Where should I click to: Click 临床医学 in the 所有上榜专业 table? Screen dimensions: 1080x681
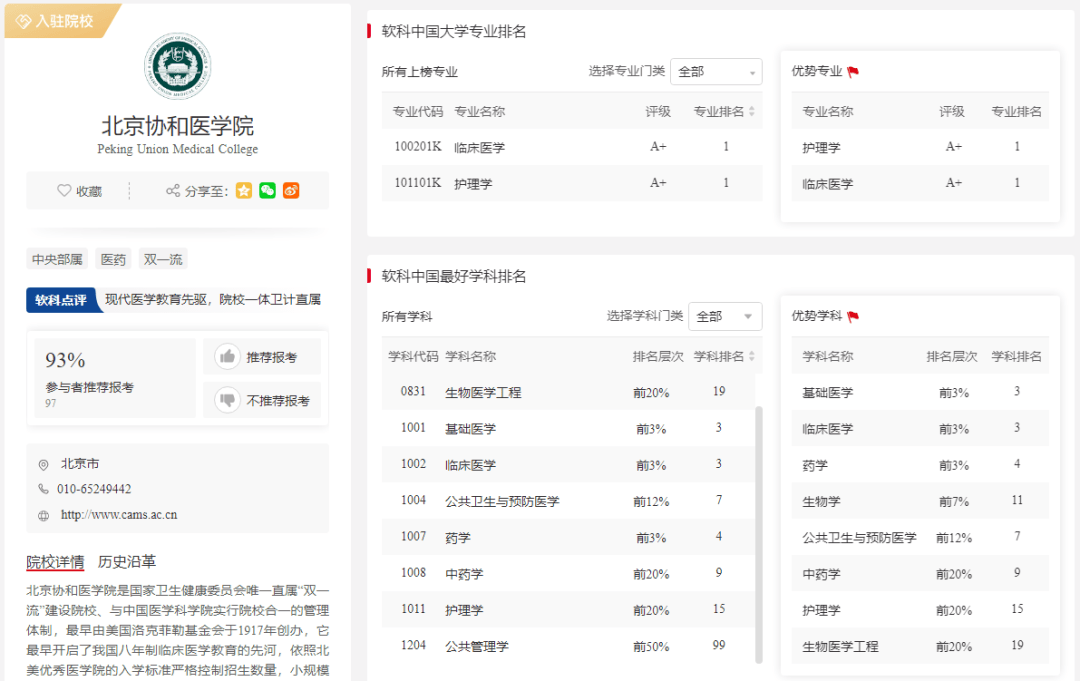tap(479, 147)
